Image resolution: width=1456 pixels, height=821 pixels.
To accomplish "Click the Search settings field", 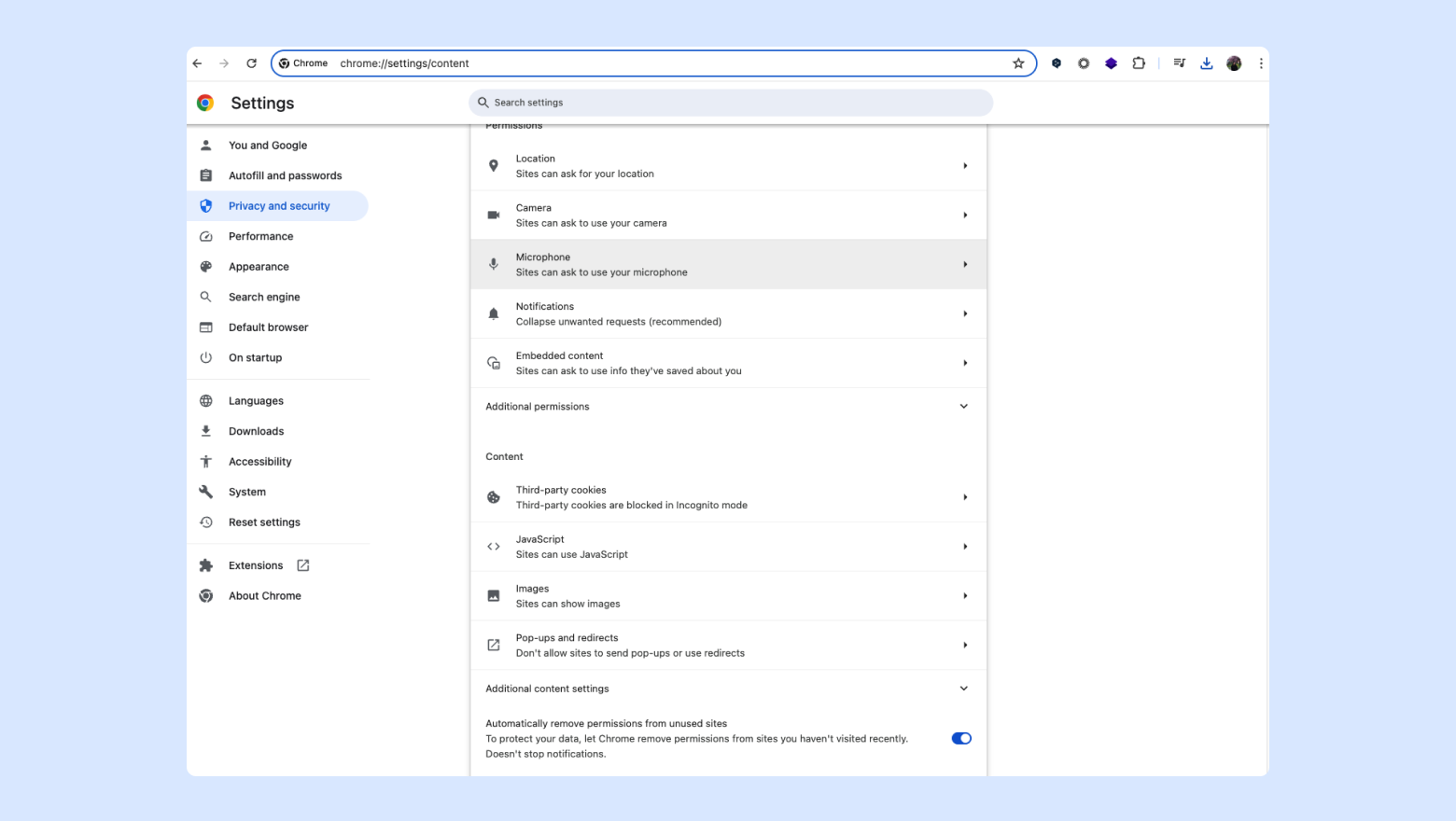I will tap(730, 103).
